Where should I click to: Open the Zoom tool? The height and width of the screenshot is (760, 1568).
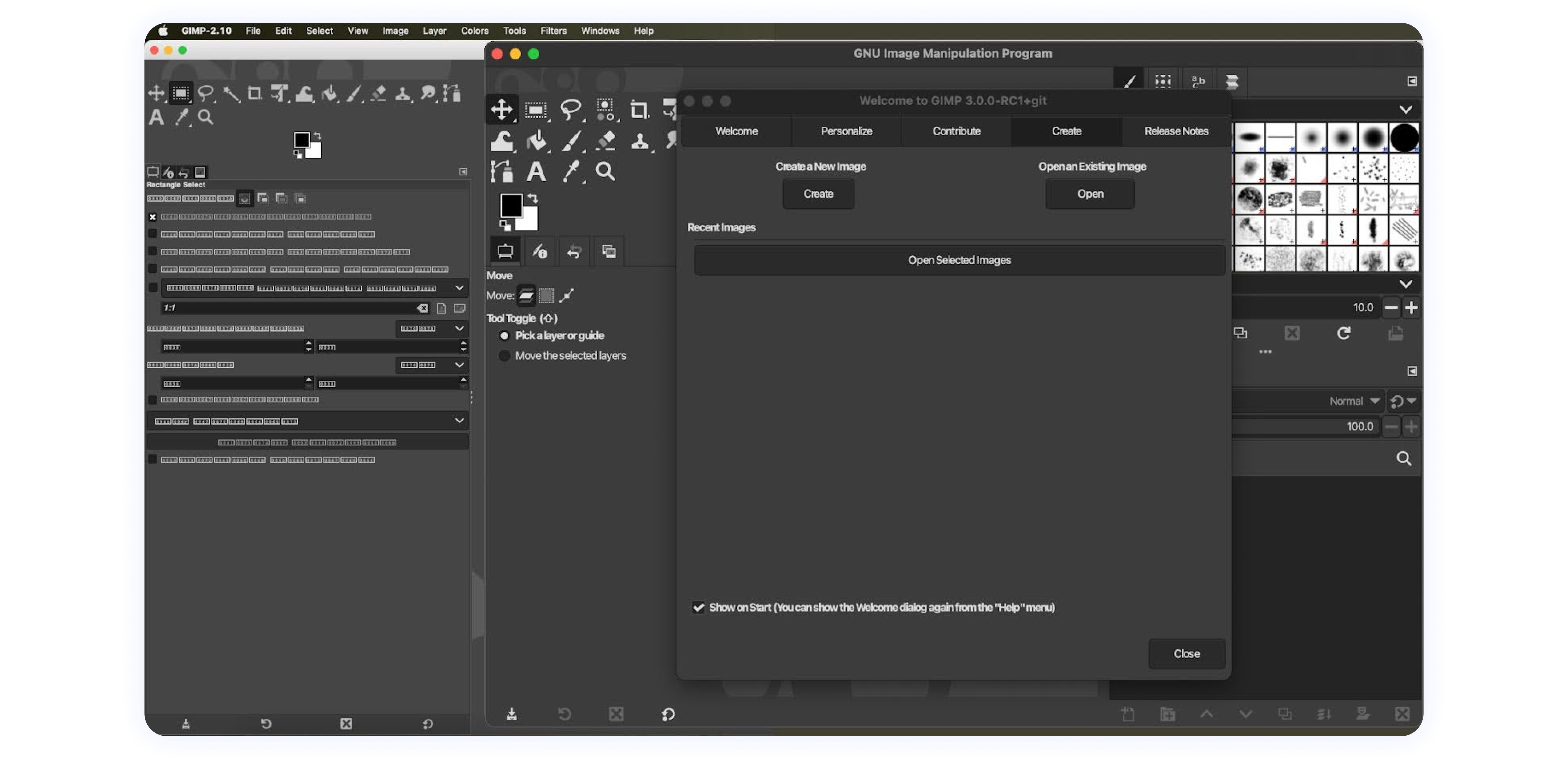click(606, 171)
